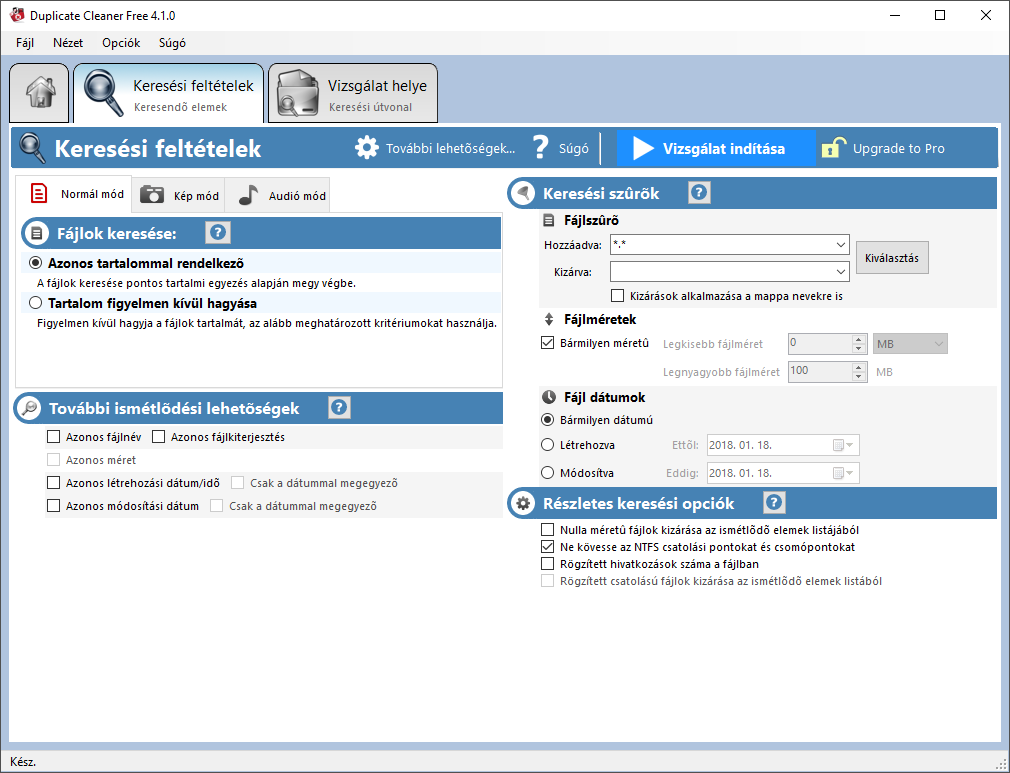Screen dimensions: 1010x773
Task: Select the Audió mód music note icon
Action: pyautogui.click(x=246, y=194)
